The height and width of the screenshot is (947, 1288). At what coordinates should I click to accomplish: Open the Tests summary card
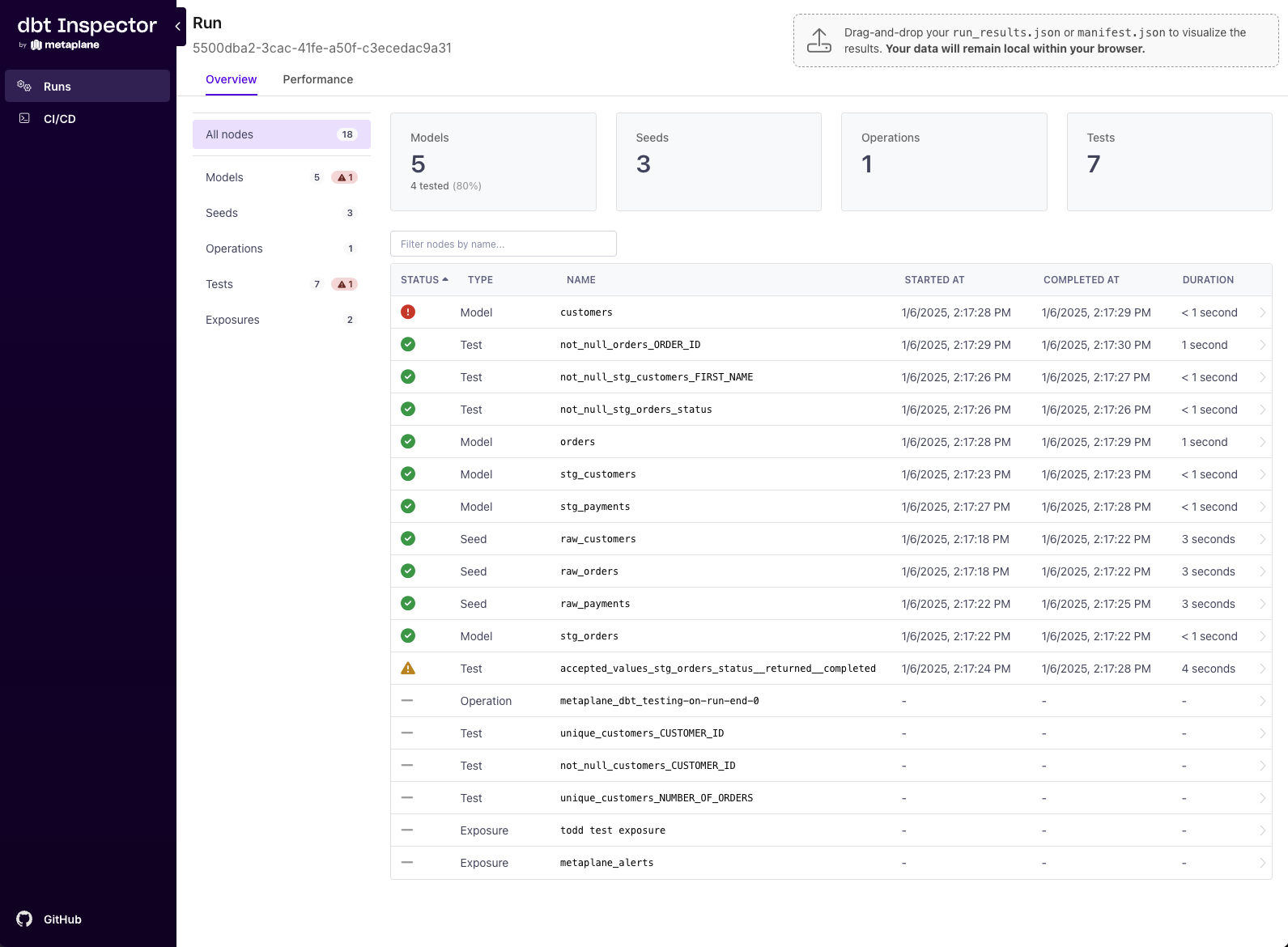click(1168, 162)
